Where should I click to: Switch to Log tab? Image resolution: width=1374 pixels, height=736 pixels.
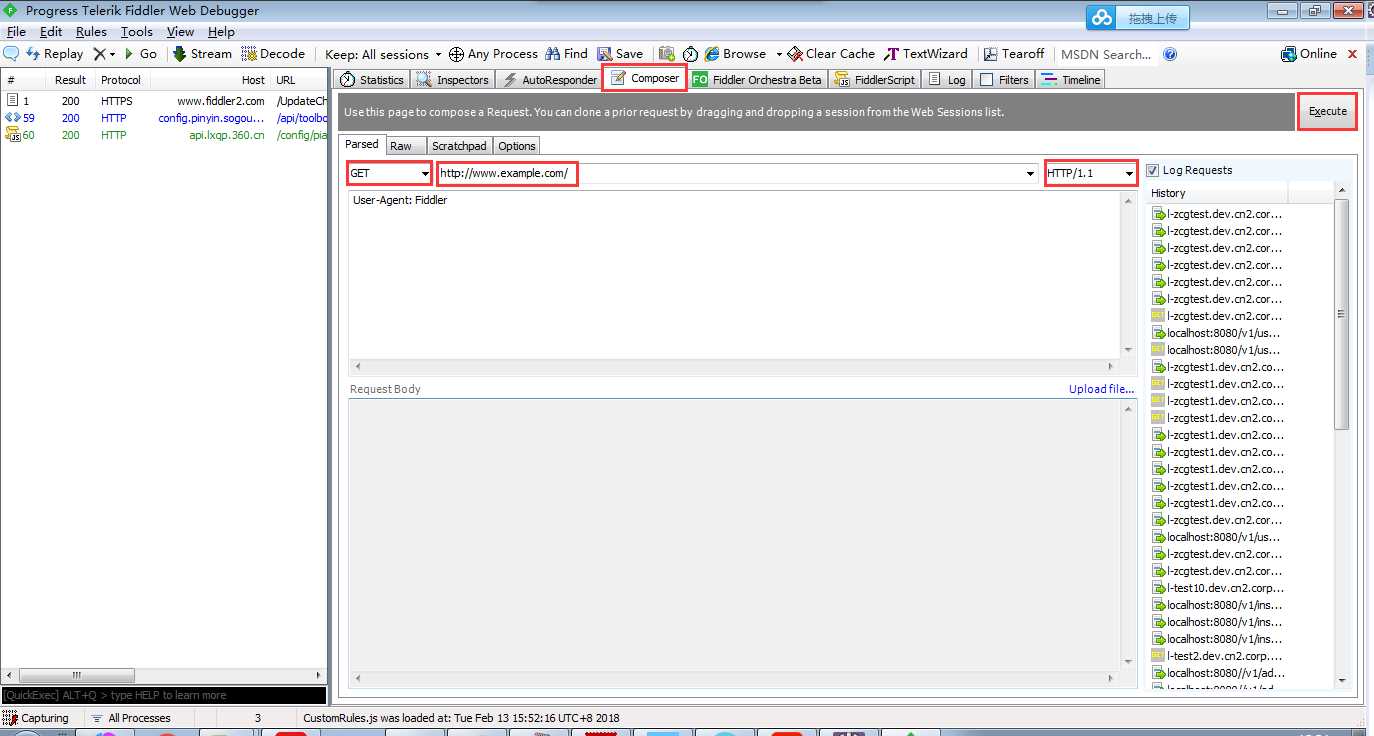point(947,80)
